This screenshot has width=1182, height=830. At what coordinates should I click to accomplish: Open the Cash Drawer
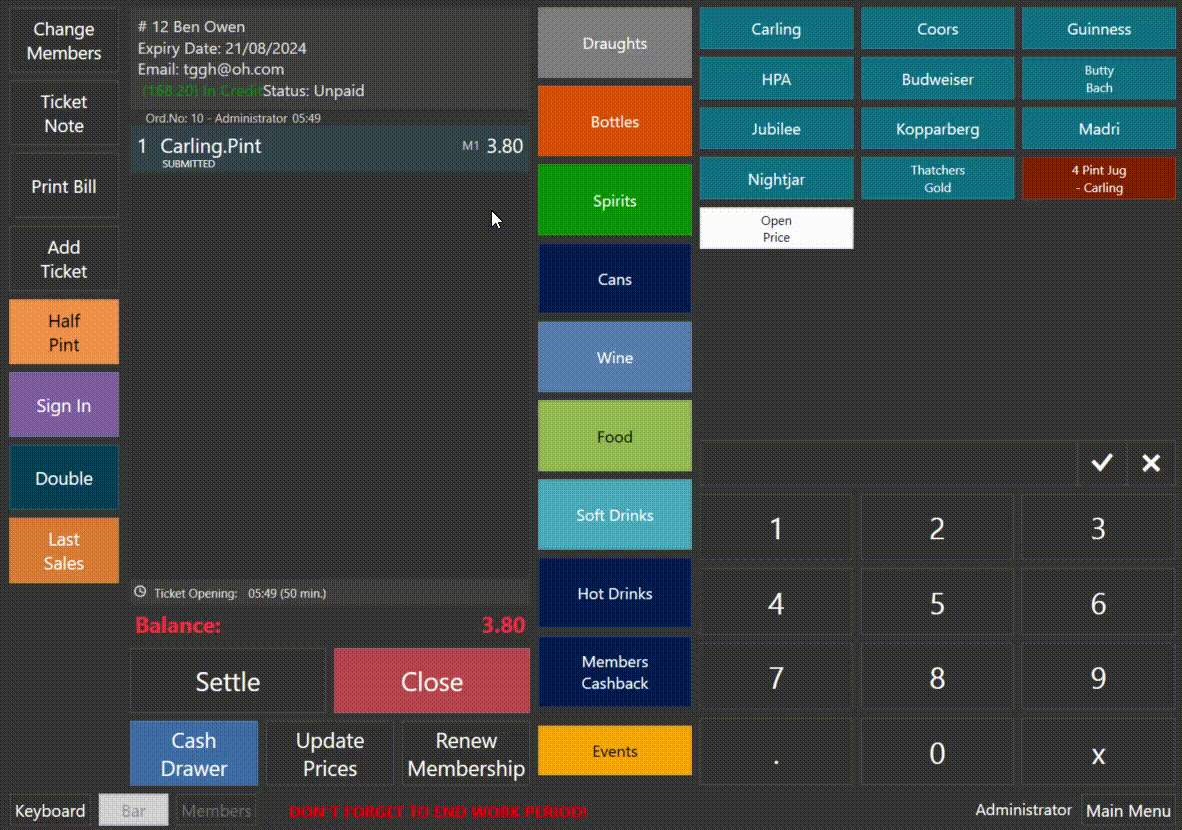pyautogui.click(x=194, y=754)
